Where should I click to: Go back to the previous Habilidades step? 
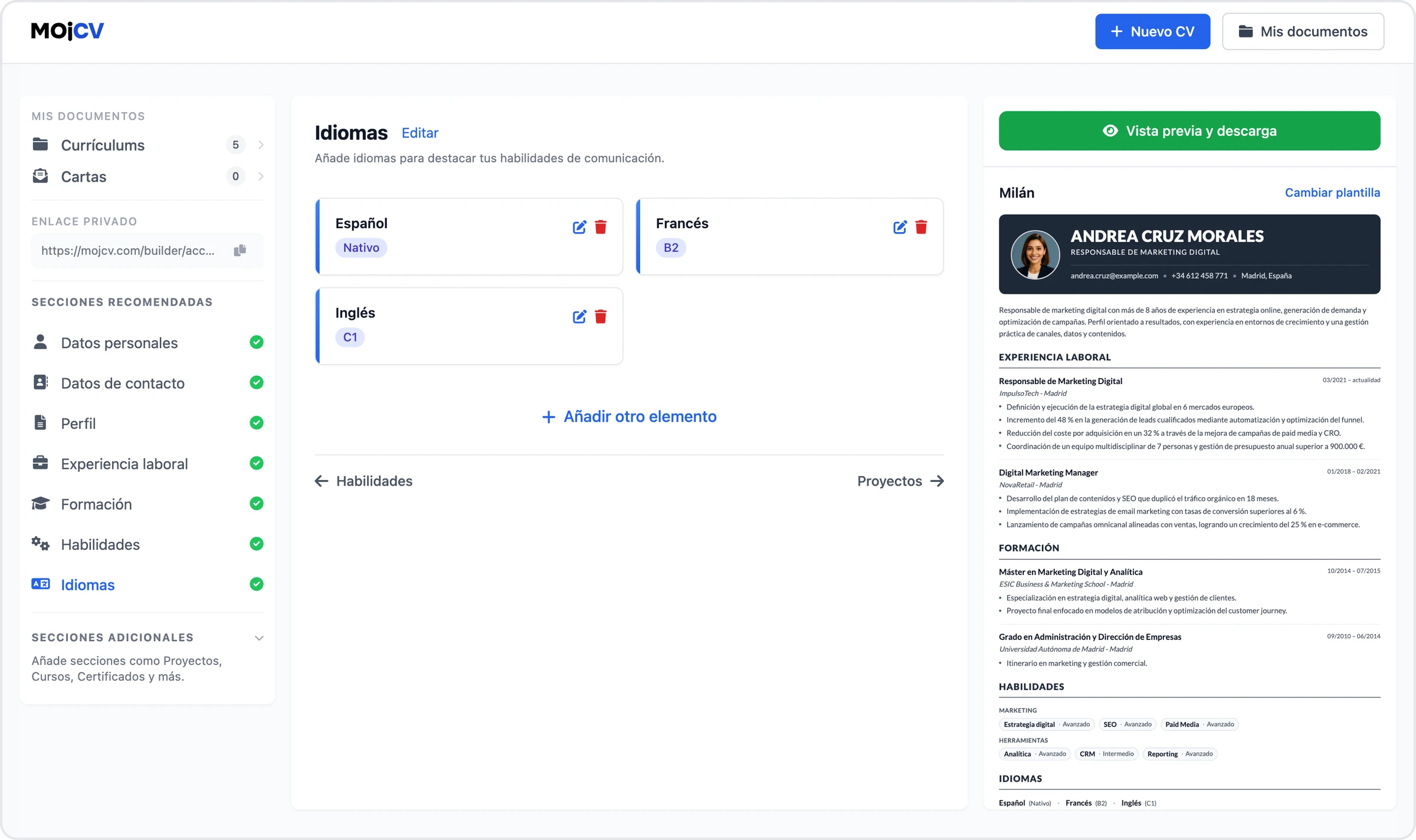[363, 481]
